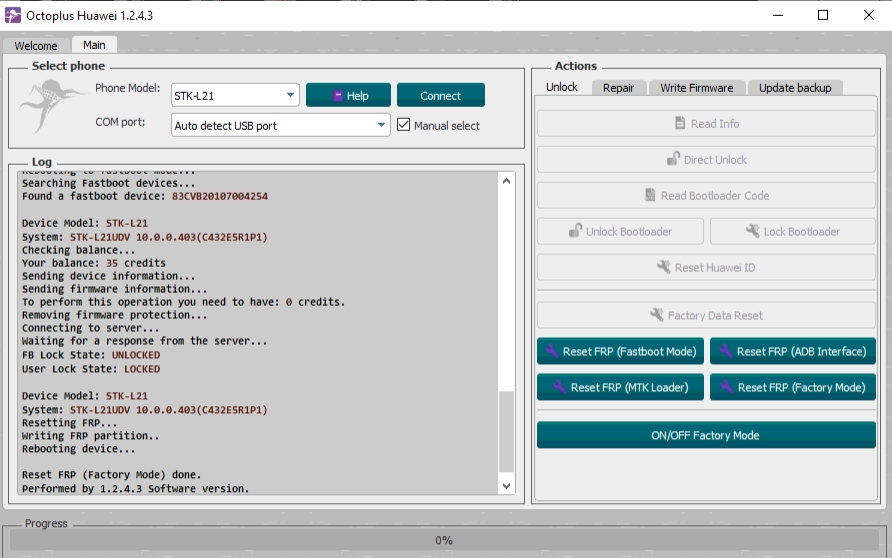This screenshot has width=892, height=558.
Task: Click log line 'Performed by 1.2.4.3 Software version.'
Action: click(135, 489)
